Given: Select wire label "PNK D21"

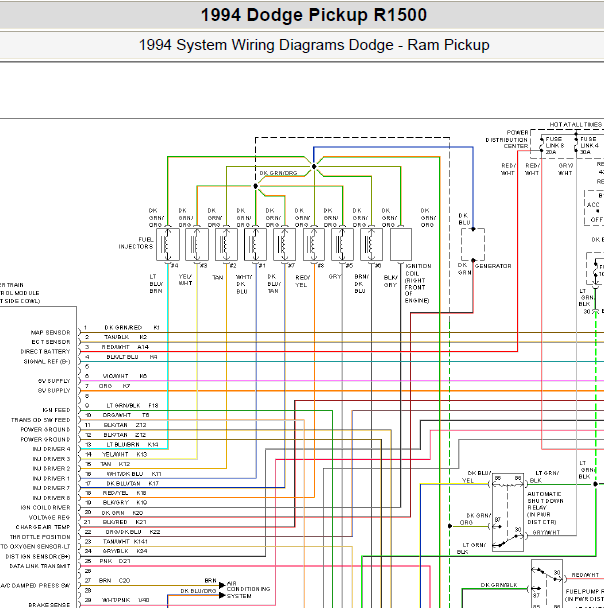Looking at the screenshot, I should tap(115, 561).
